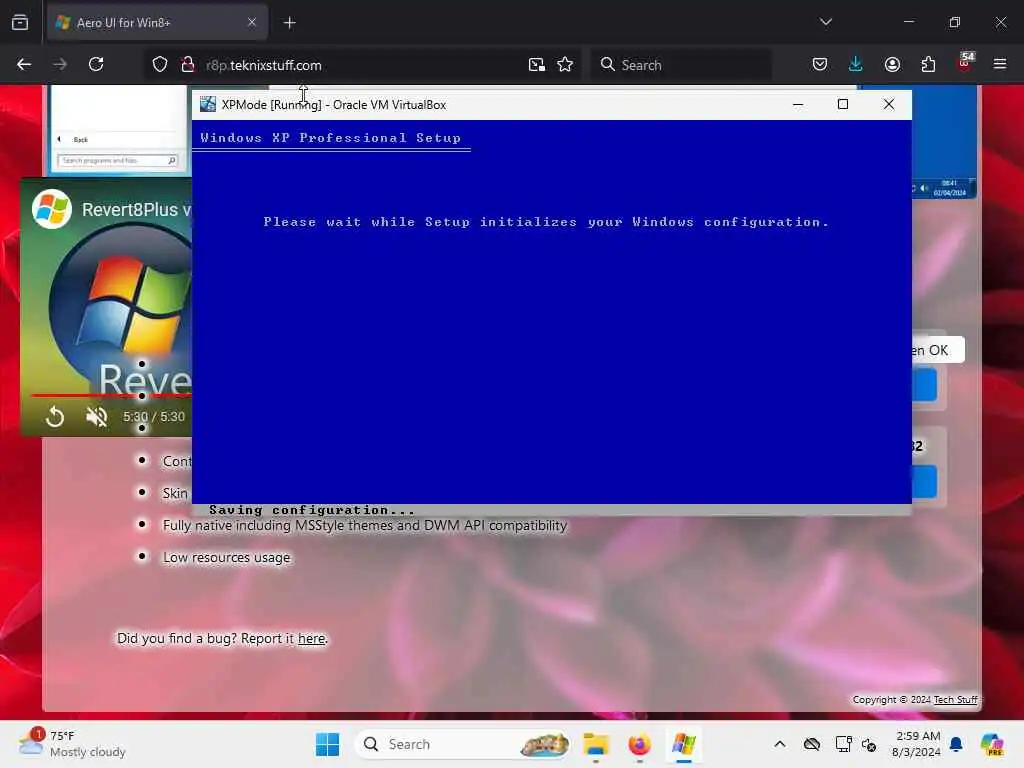Open the OneDrive cloud tray icon

(812, 744)
